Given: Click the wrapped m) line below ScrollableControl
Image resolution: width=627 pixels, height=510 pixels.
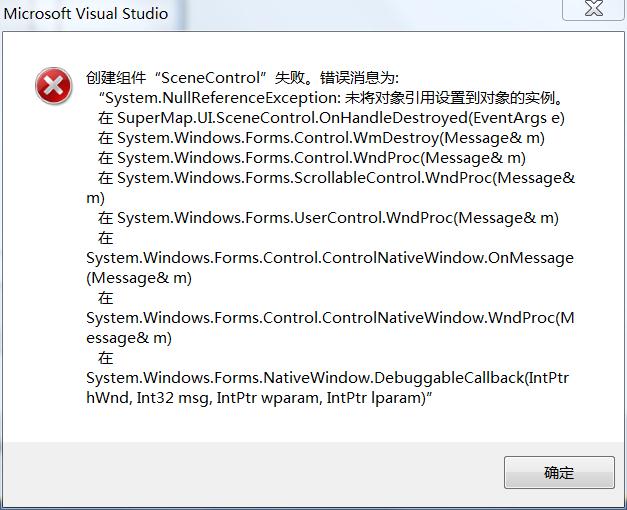Looking at the screenshot, I should coord(96,198).
